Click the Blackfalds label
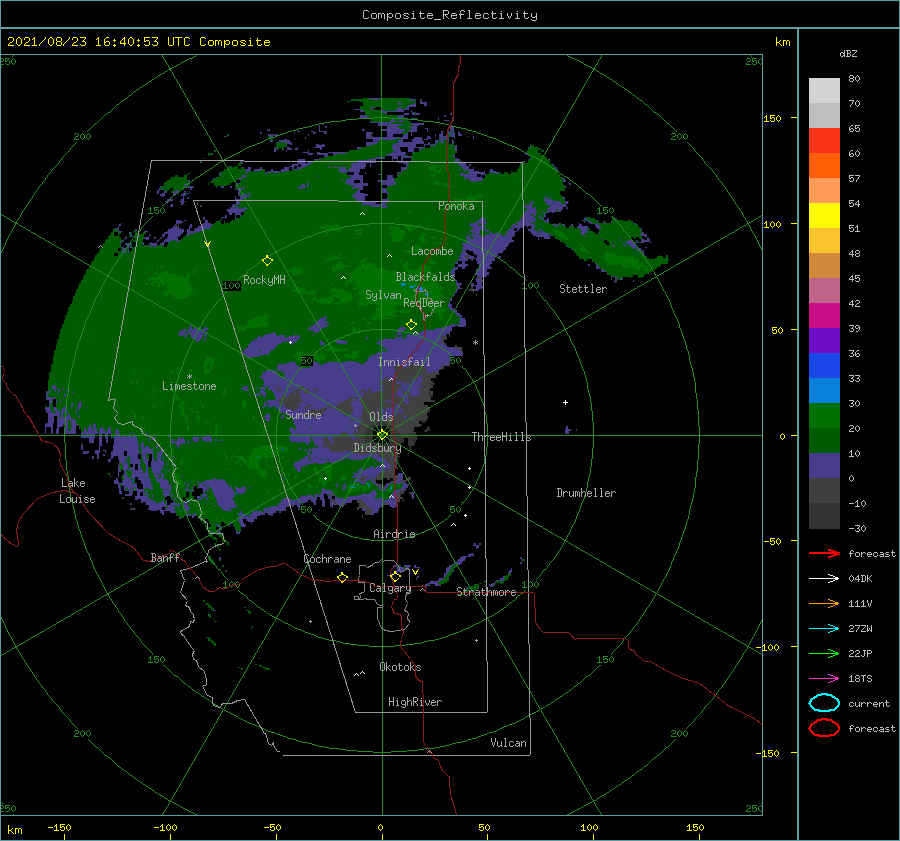 click(x=425, y=277)
